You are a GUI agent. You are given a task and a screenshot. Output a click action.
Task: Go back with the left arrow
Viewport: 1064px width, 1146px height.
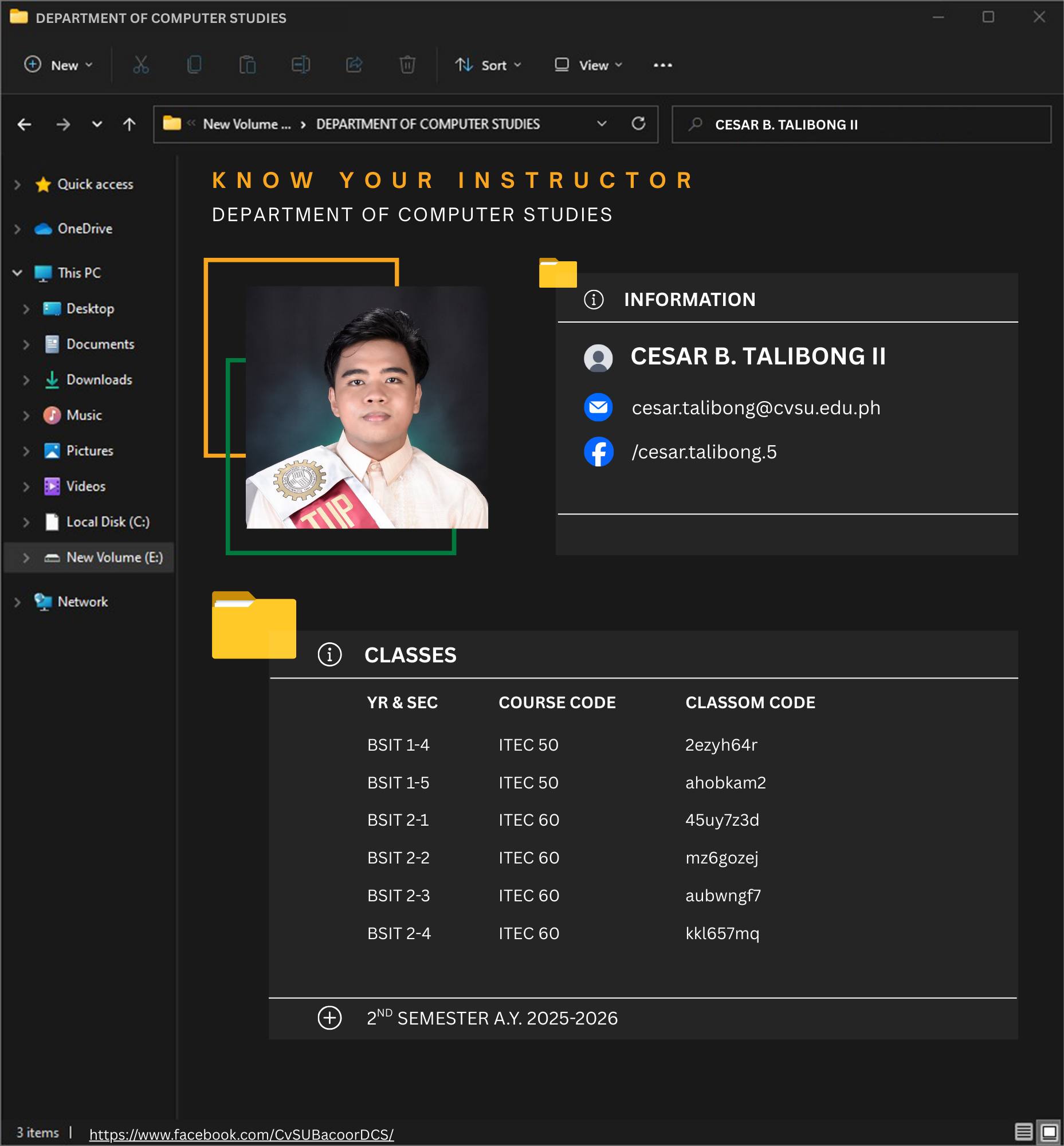click(x=24, y=124)
